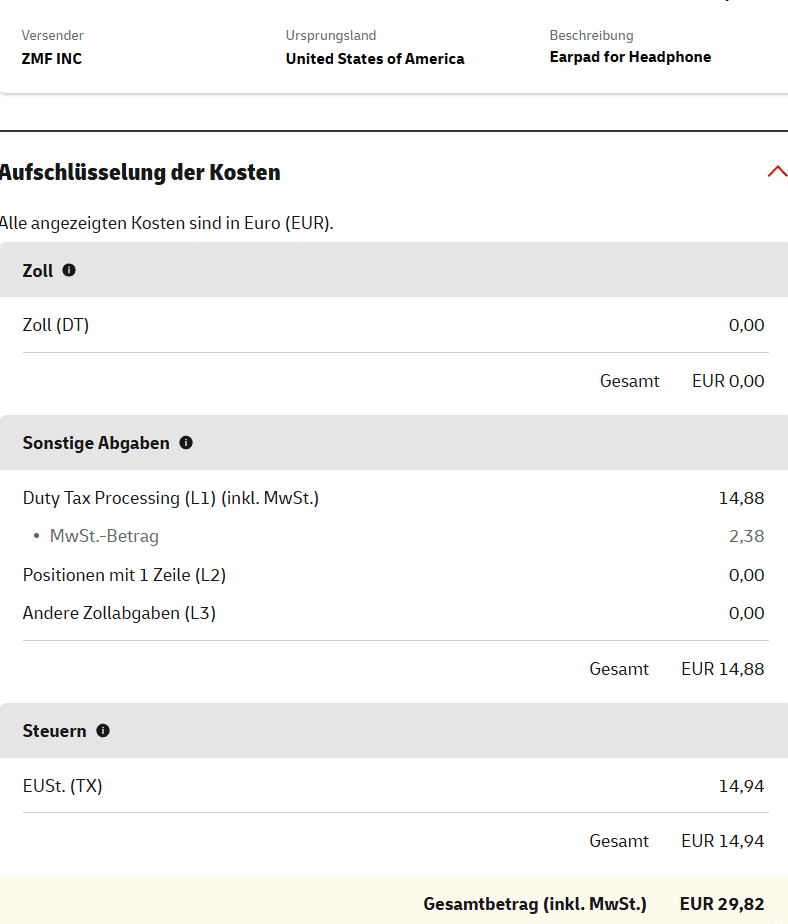The image size is (788, 924).
Task: Click Duty Tax Processing (L1) line item
Action: pos(171,498)
